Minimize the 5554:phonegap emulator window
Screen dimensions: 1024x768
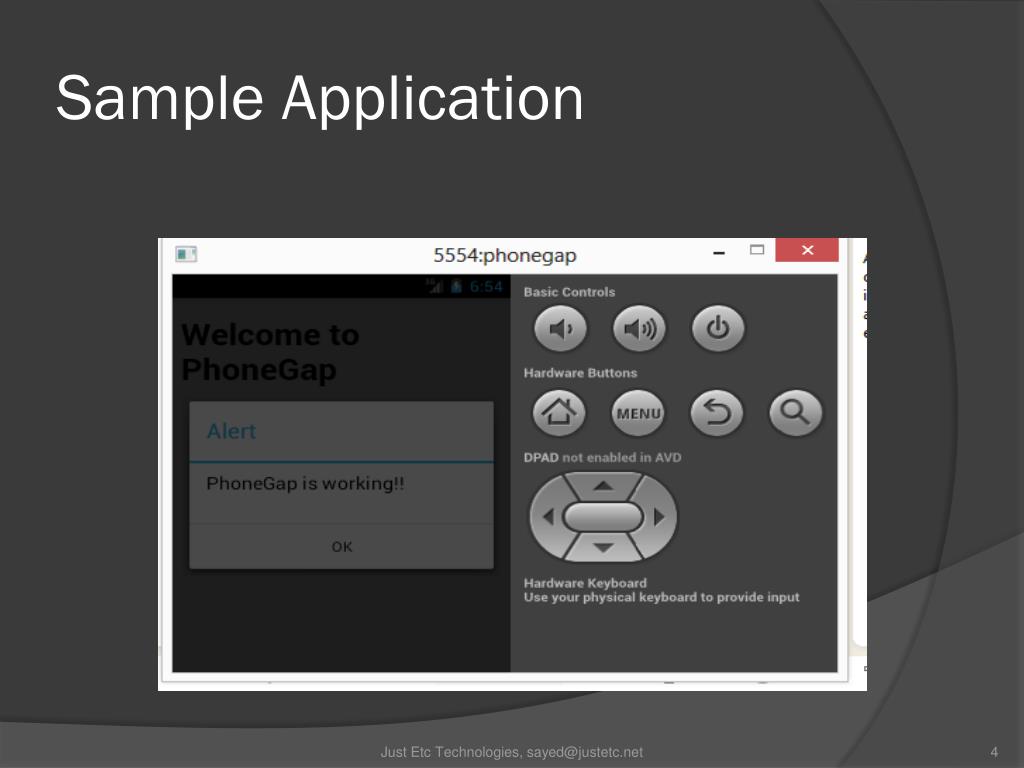click(719, 253)
